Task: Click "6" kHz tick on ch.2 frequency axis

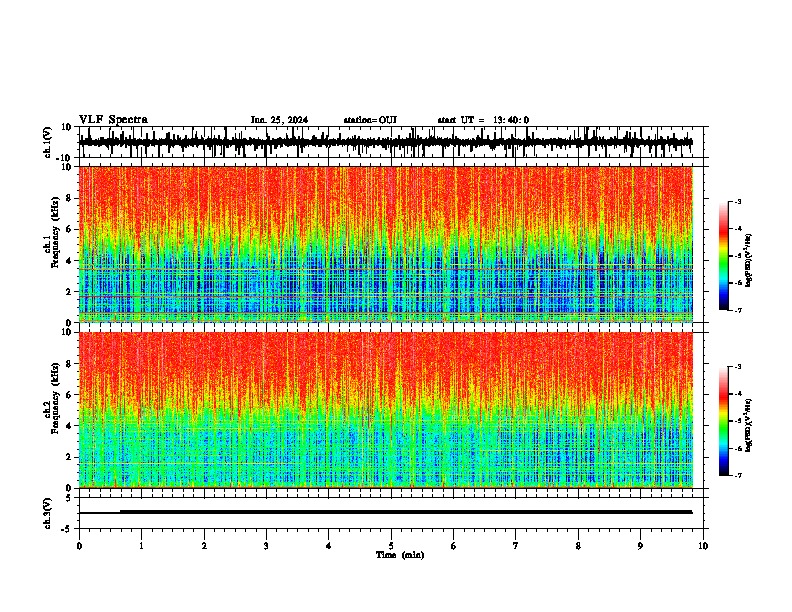Action: coord(70,395)
